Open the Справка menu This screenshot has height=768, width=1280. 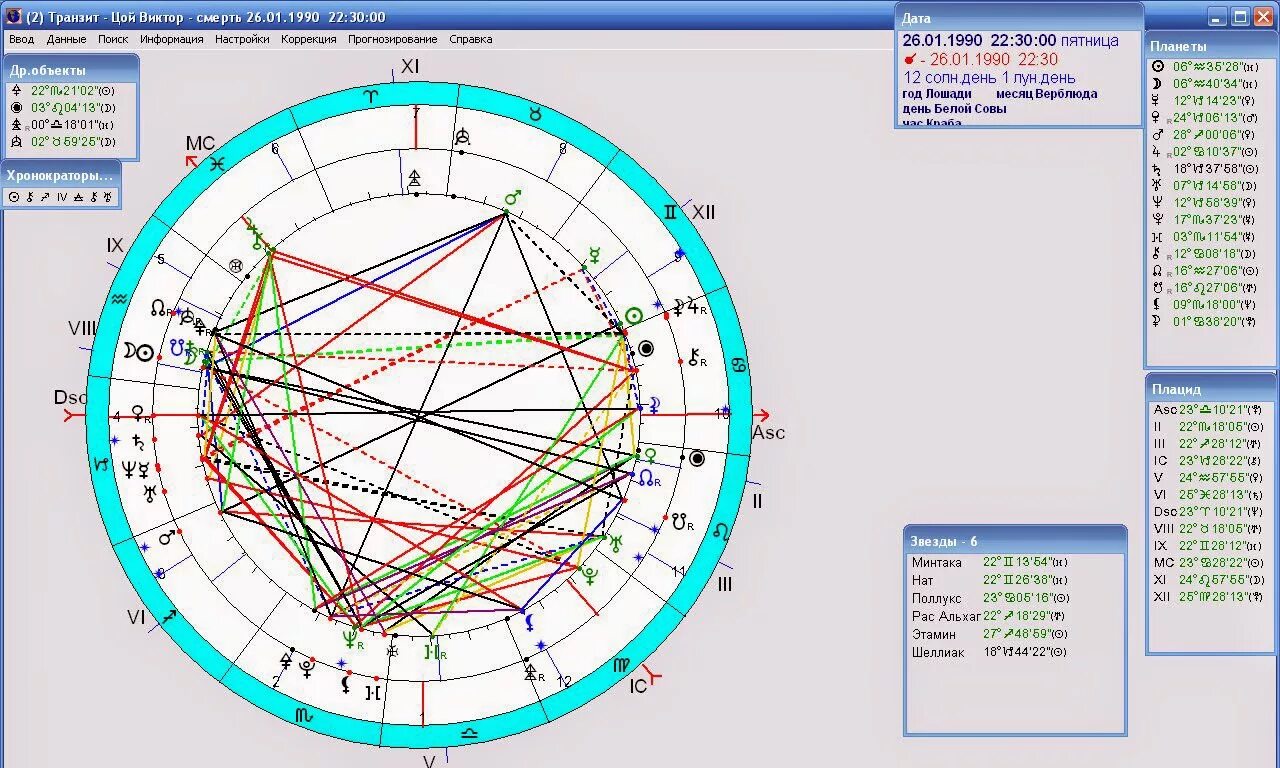[x=471, y=39]
